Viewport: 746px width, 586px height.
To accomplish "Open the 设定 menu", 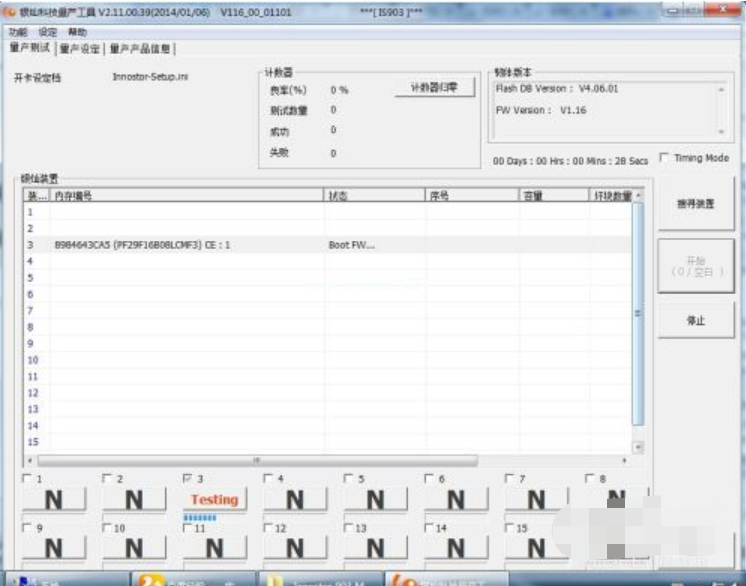I will [48, 32].
